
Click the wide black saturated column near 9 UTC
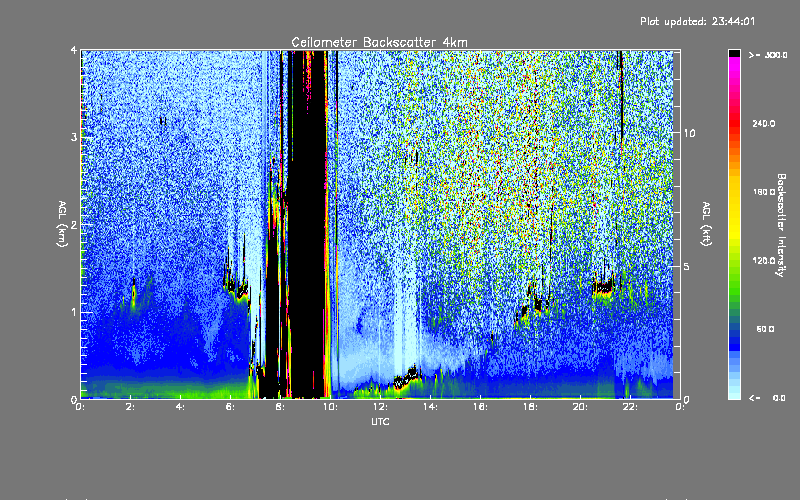[308, 224]
